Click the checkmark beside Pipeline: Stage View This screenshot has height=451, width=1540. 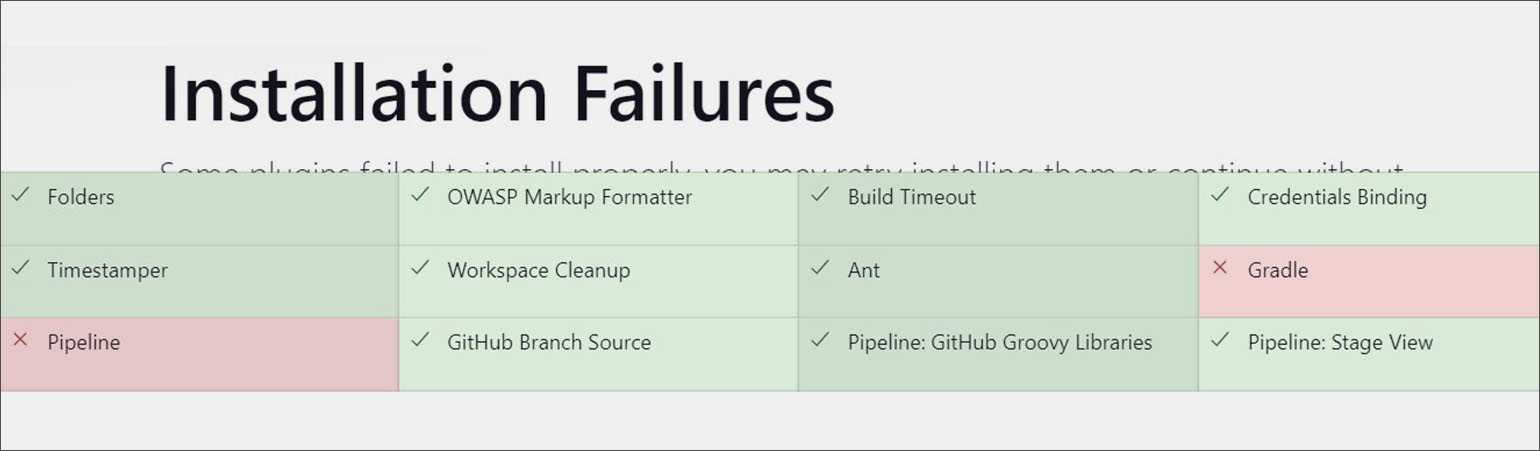[x=1220, y=341]
